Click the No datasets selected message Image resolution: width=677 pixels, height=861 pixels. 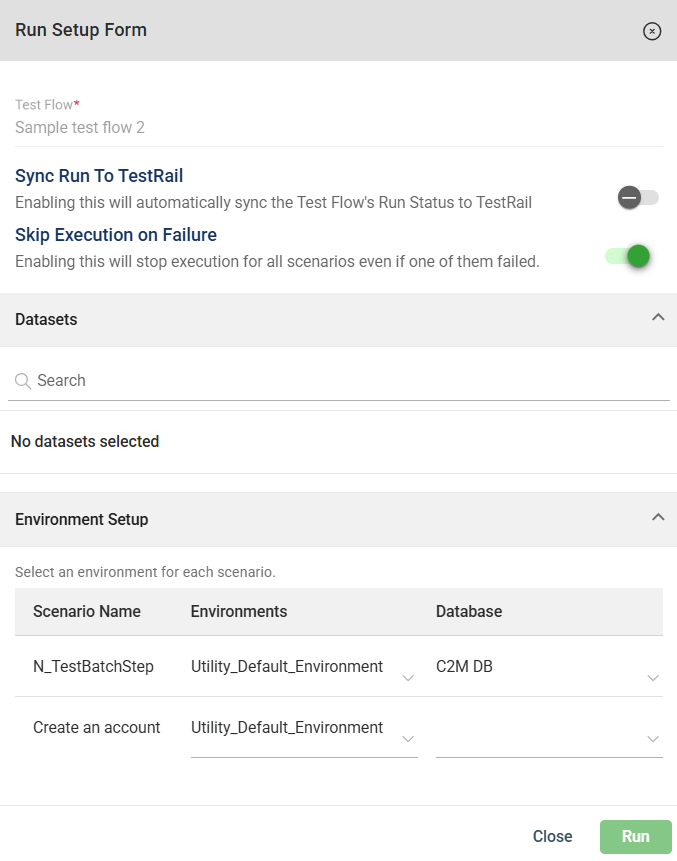85,441
